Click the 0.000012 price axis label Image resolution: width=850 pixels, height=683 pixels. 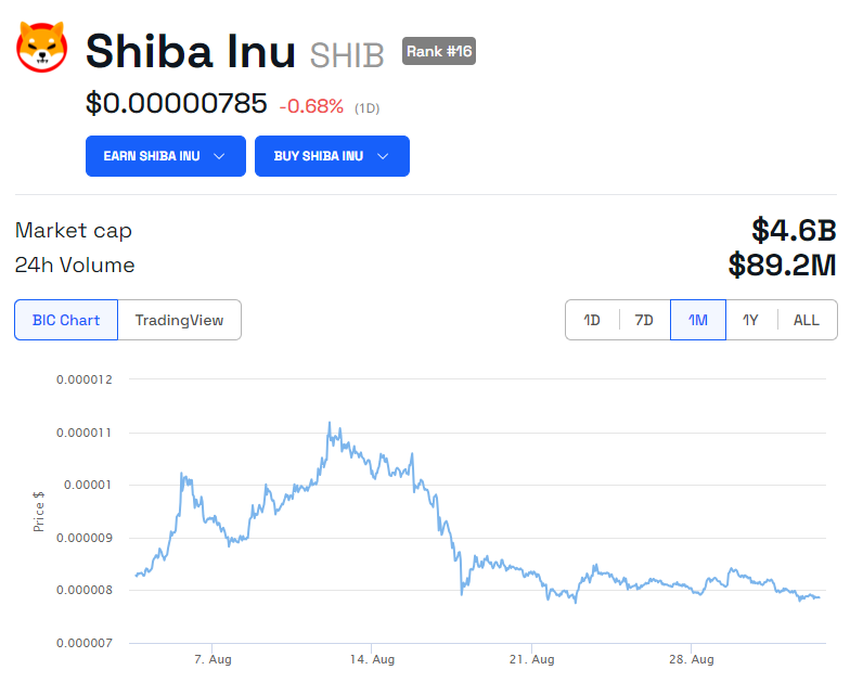click(x=84, y=380)
